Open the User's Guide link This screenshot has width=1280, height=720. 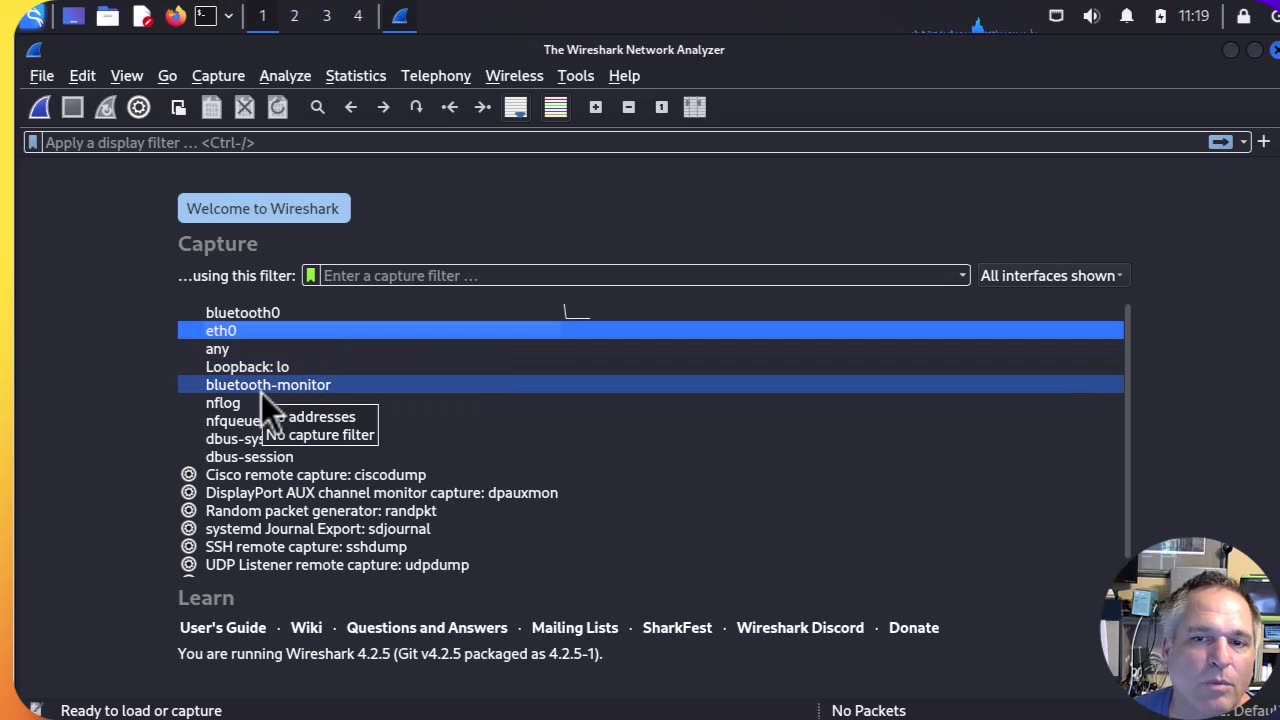[x=223, y=628]
